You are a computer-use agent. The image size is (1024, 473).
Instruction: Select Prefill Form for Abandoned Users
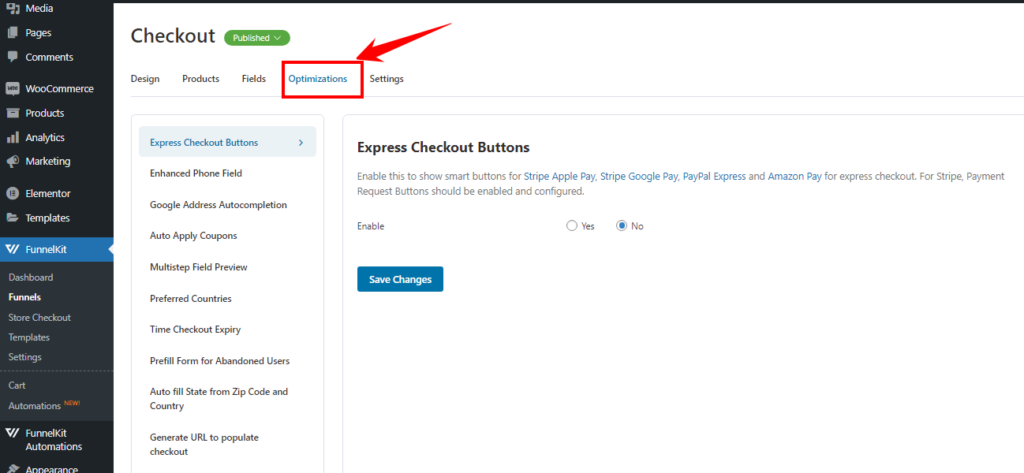point(219,361)
